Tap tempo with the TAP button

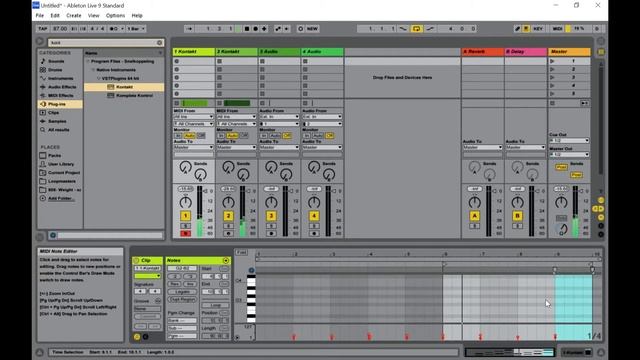click(42, 29)
